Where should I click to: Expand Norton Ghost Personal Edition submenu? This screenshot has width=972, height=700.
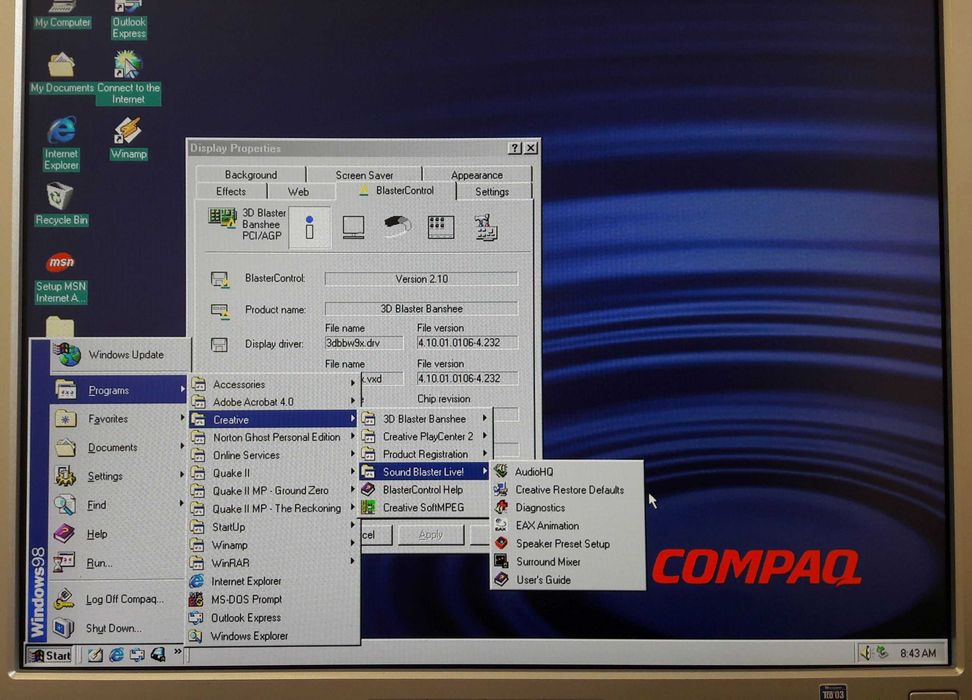[x=275, y=437]
